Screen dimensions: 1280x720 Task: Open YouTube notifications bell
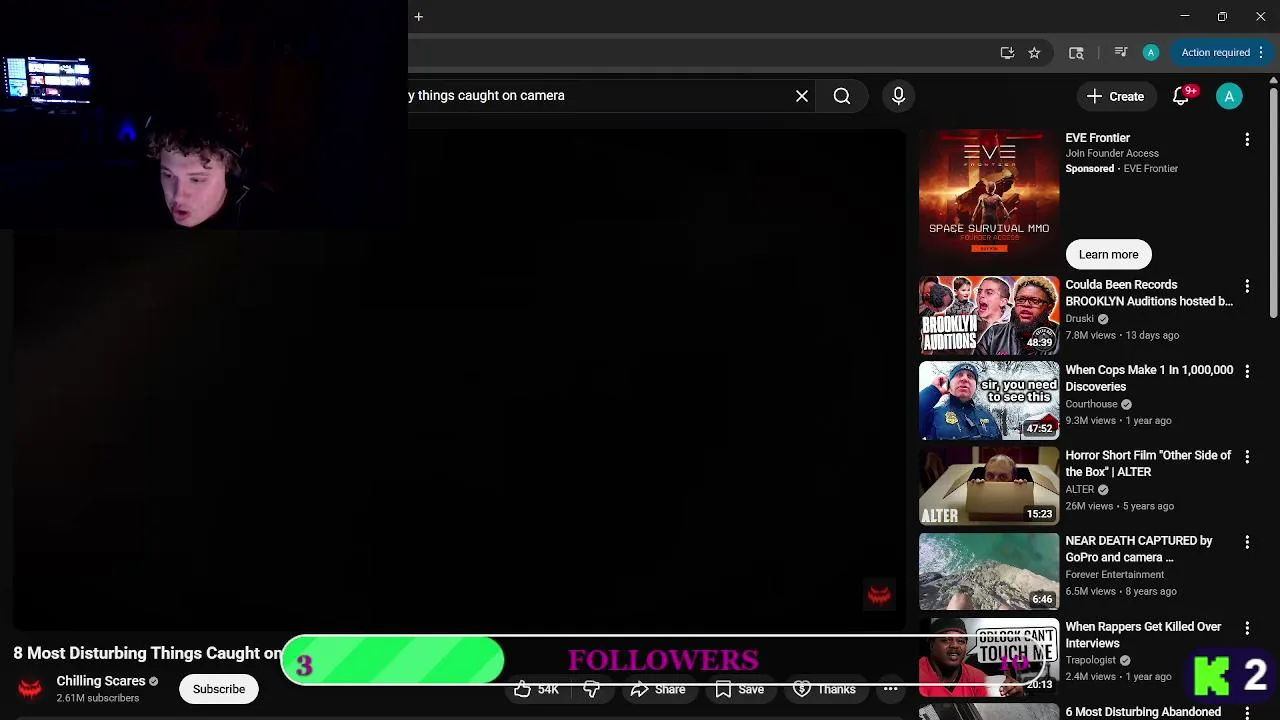[1181, 96]
